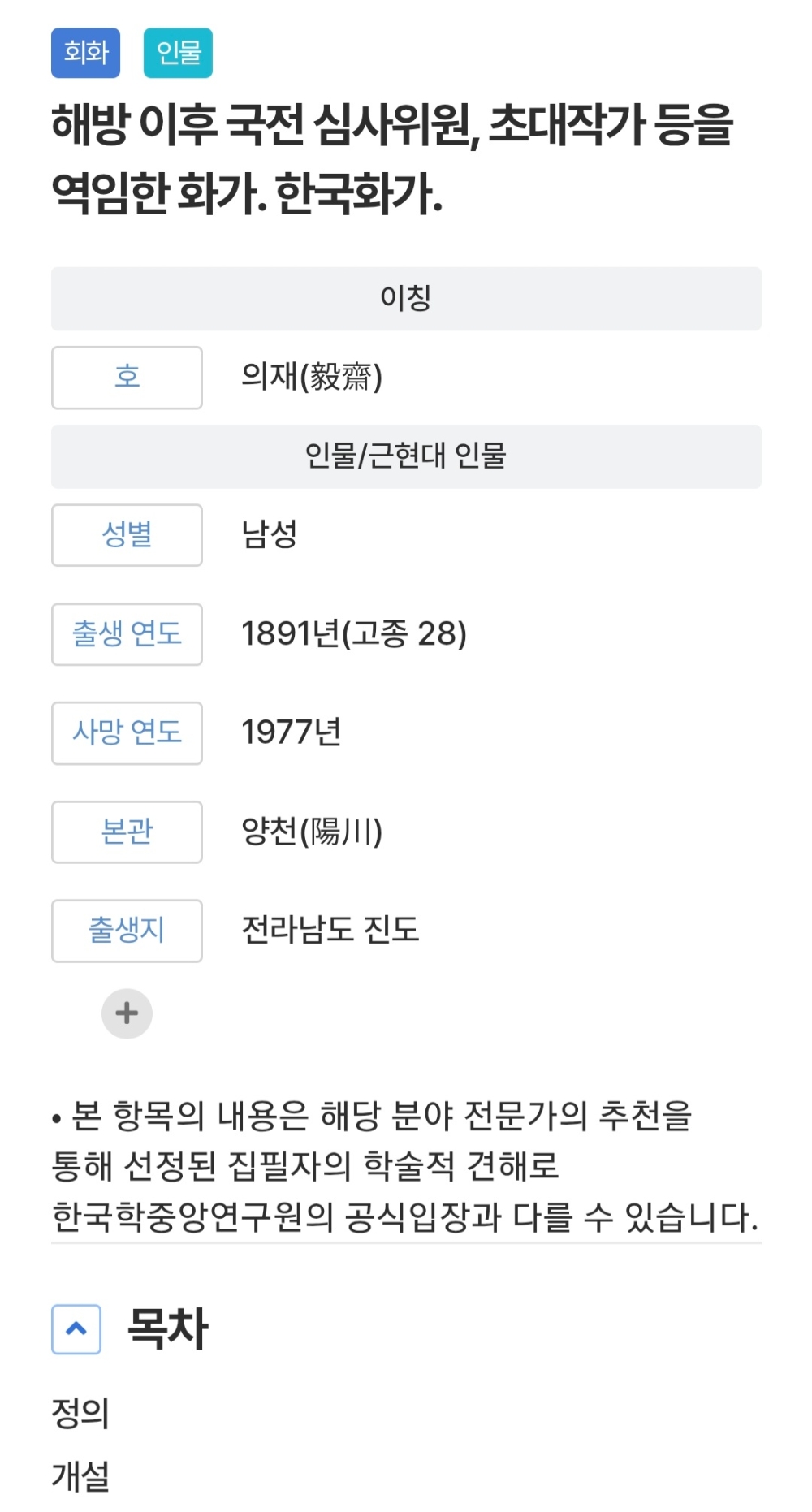
Task: Click the 1891년(고종 28) birth year value
Action: pos(354,634)
